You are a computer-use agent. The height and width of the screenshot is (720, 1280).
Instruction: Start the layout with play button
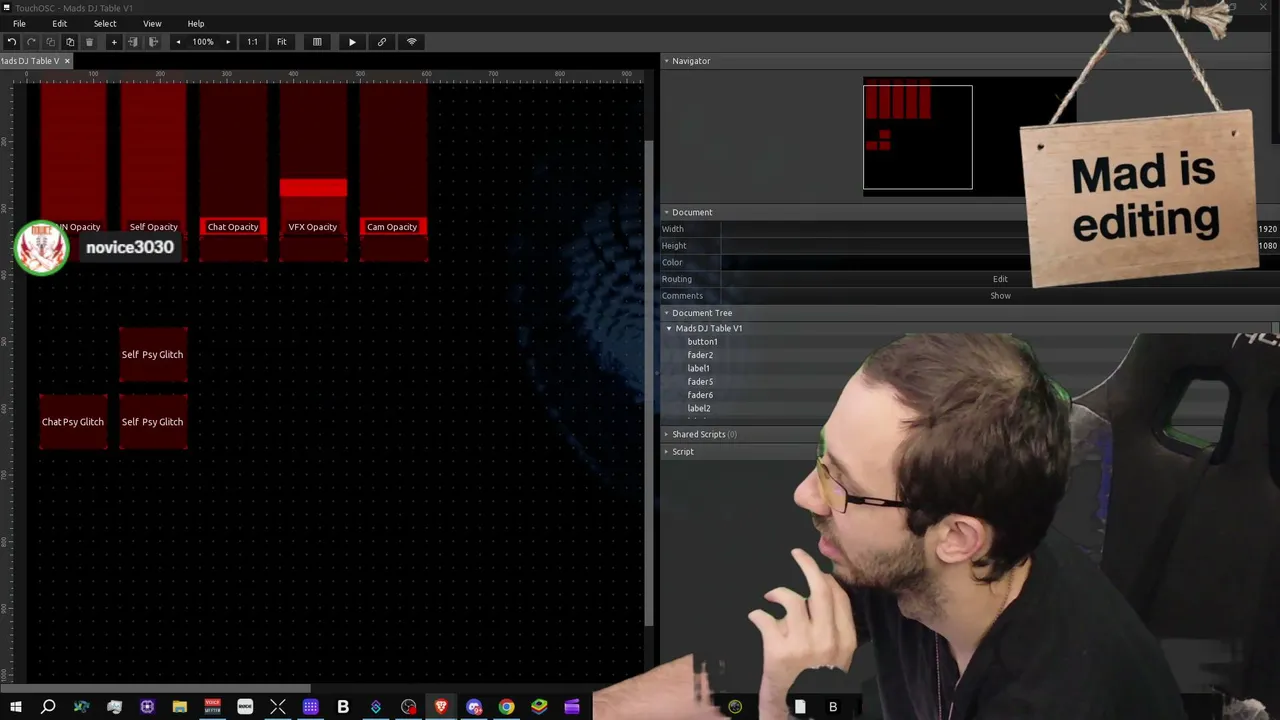(352, 42)
